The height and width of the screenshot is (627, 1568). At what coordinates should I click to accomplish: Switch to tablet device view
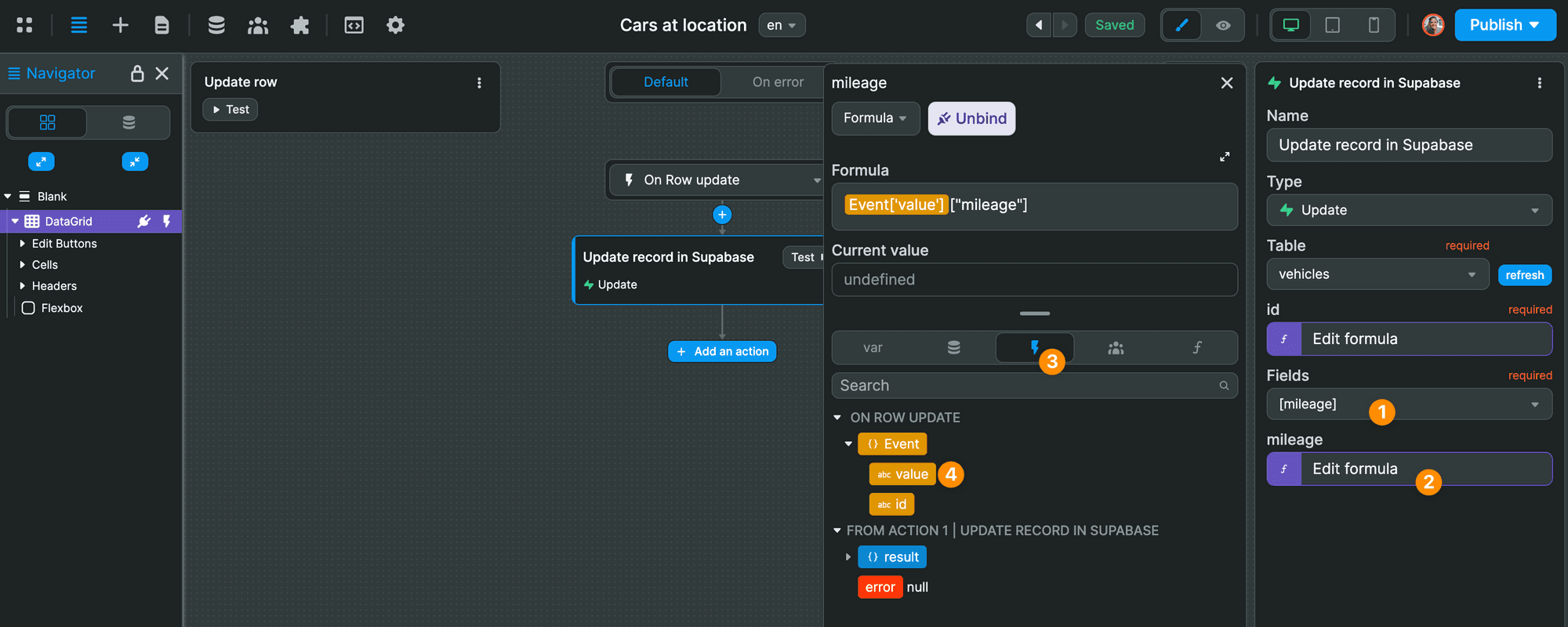[x=1332, y=25]
